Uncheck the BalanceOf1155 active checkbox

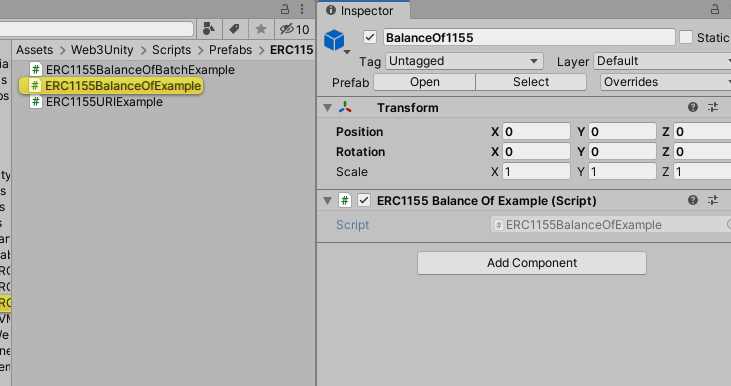370,37
